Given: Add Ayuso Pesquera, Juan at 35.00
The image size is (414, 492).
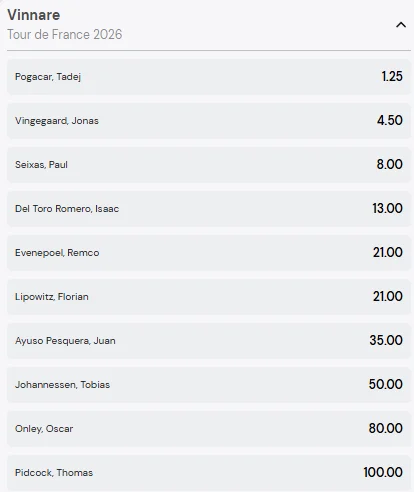Looking at the screenshot, I should [x=209, y=341].
